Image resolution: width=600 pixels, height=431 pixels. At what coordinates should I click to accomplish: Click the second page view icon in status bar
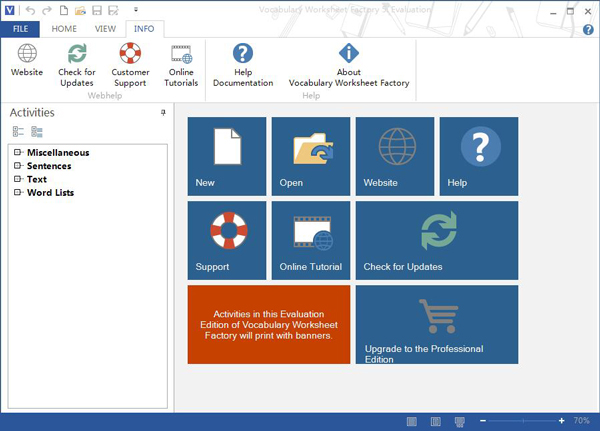tap(435, 421)
